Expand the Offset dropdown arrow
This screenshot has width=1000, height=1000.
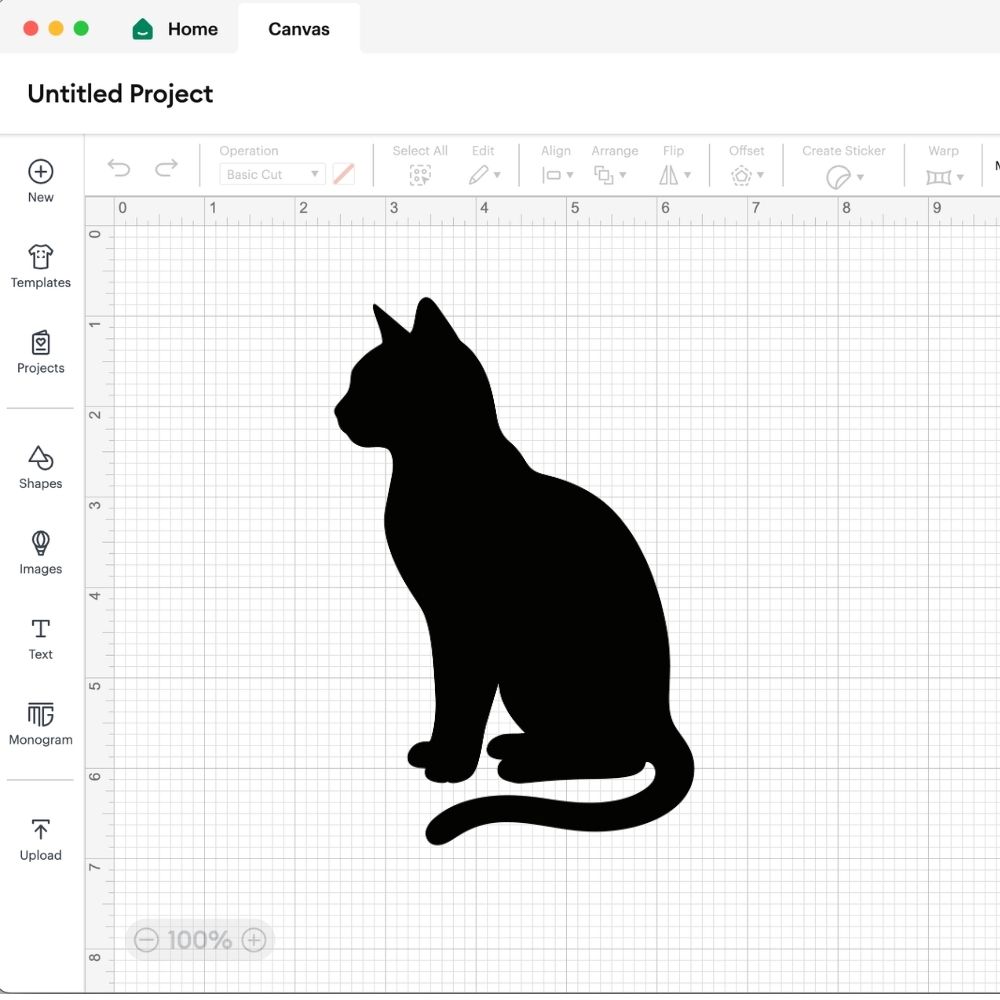tap(760, 175)
